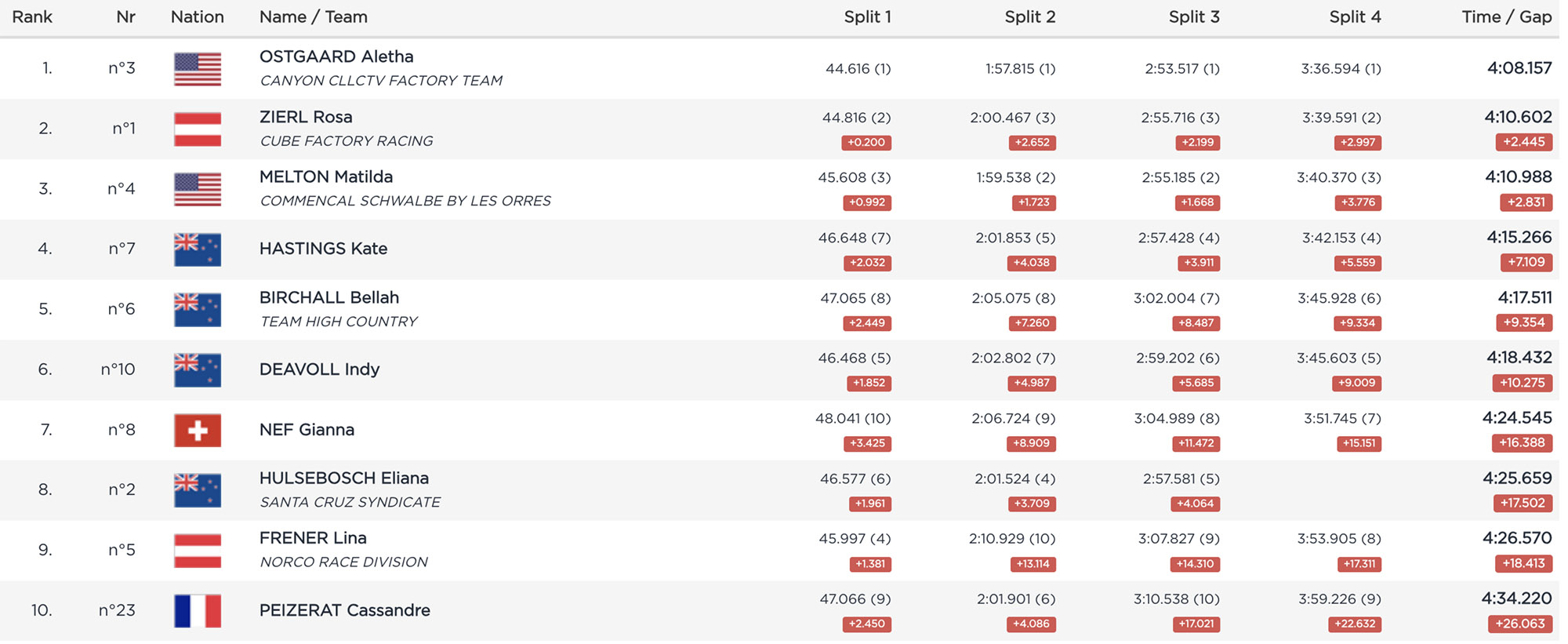
Task: Open rider name OSTGAARD Aletha
Action: tap(336, 56)
